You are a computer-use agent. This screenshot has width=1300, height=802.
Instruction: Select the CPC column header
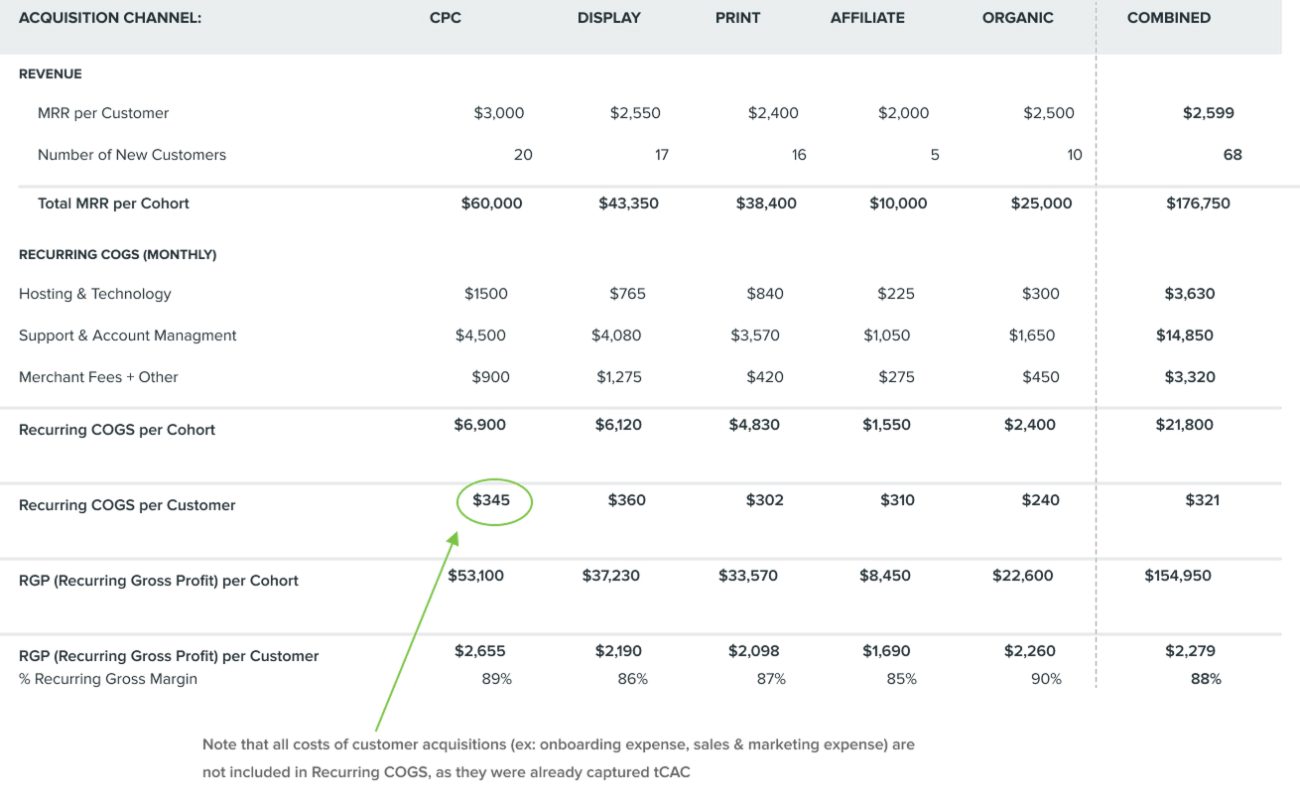(445, 18)
